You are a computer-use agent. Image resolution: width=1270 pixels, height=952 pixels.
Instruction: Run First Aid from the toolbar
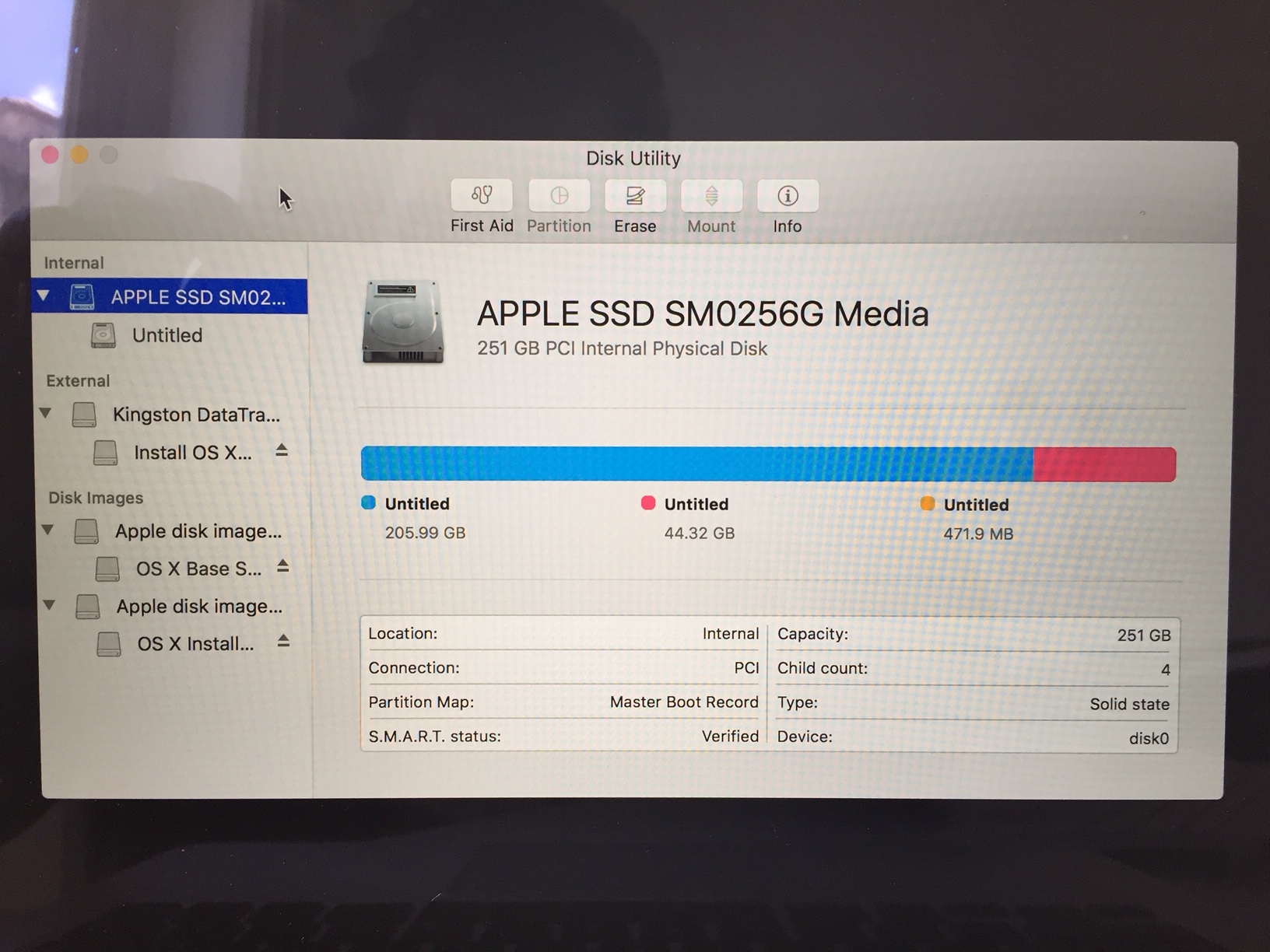(x=482, y=196)
